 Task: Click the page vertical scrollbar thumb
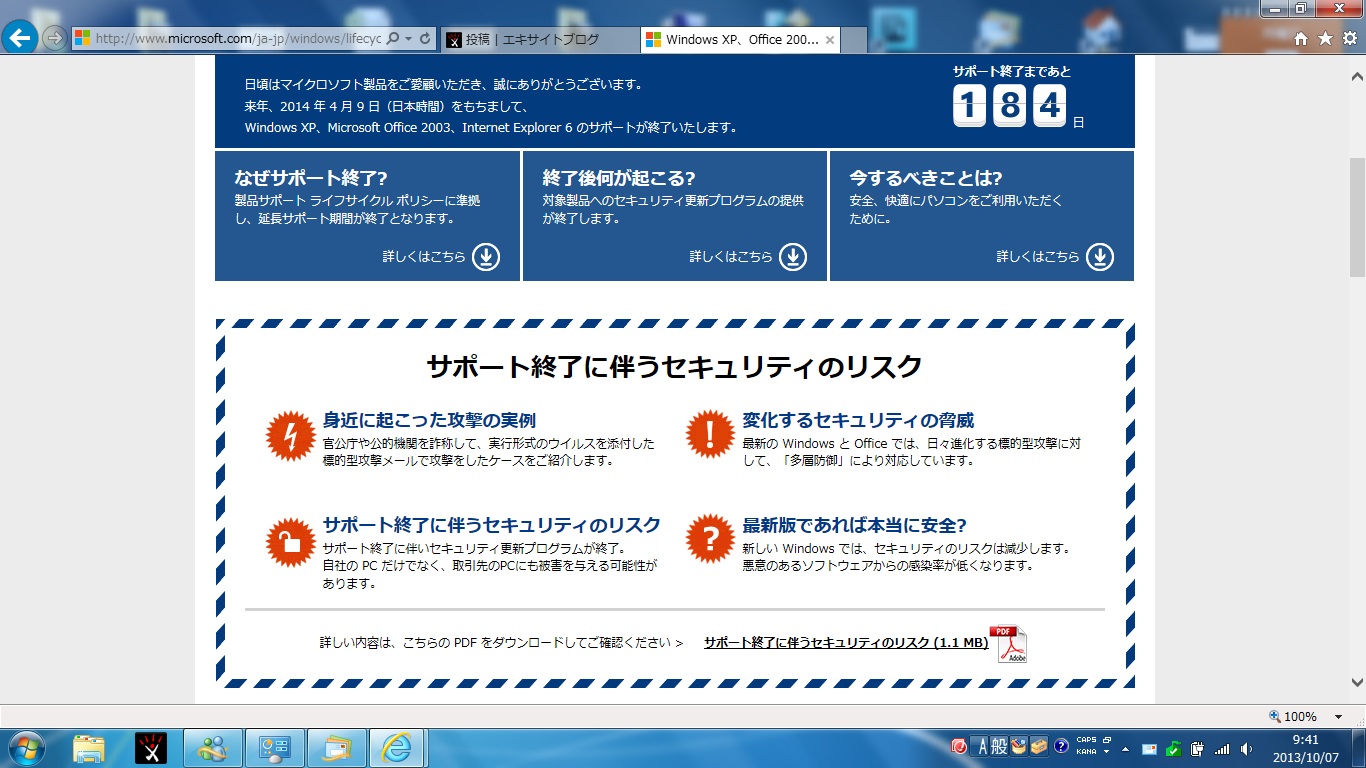point(1357,216)
